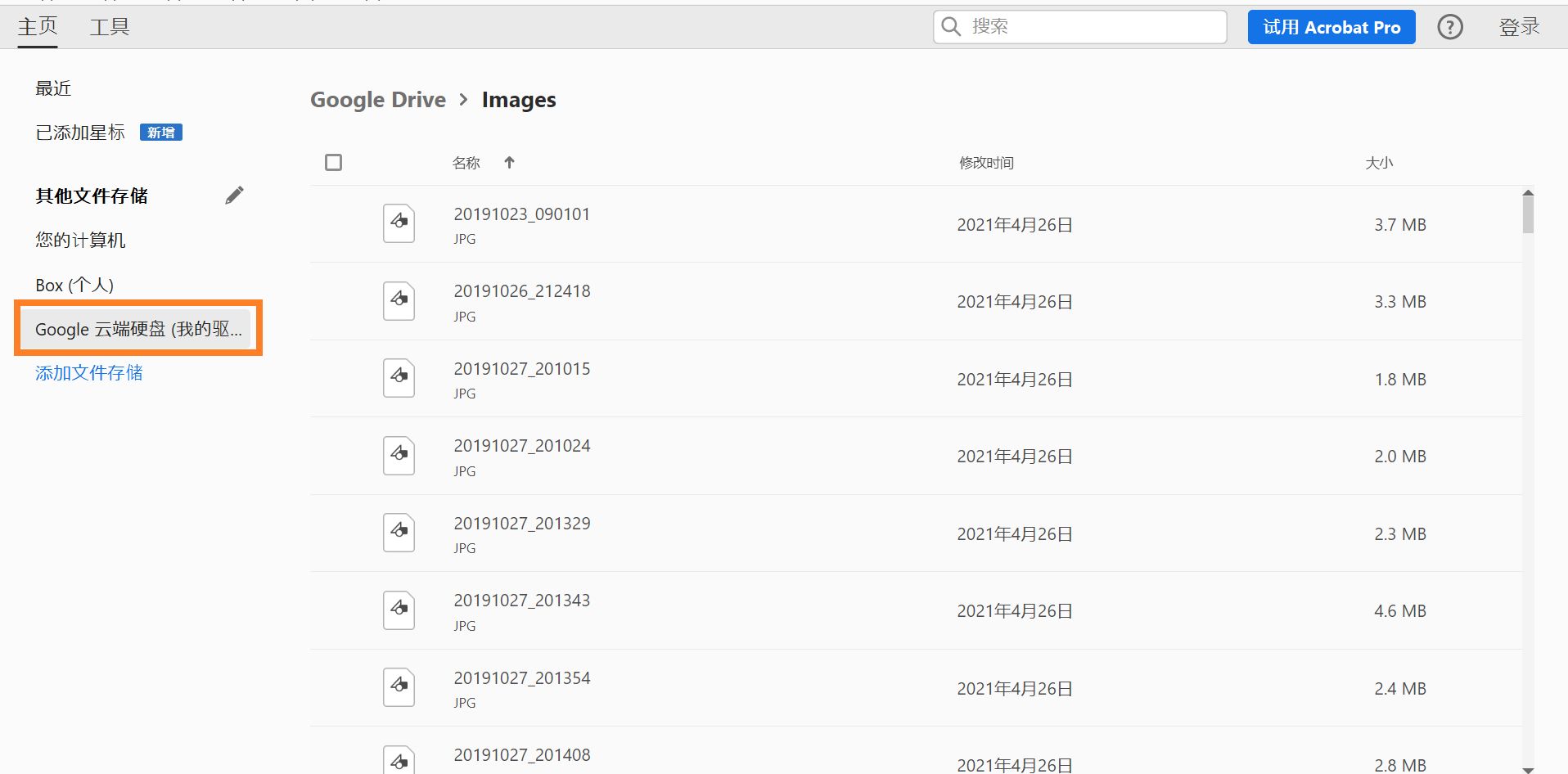1568x774 pixels.
Task: Switch to the 工具 tab
Action: tap(110, 27)
